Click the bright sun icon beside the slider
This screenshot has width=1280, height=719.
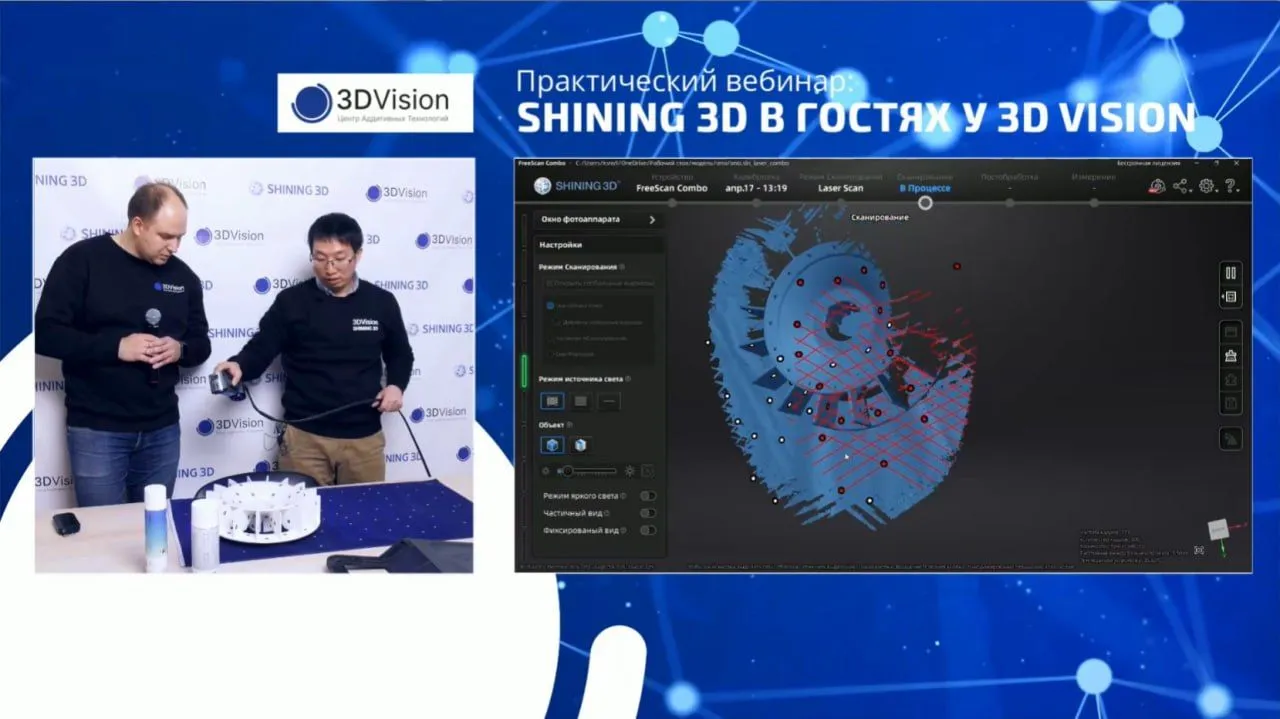click(x=630, y=470)
